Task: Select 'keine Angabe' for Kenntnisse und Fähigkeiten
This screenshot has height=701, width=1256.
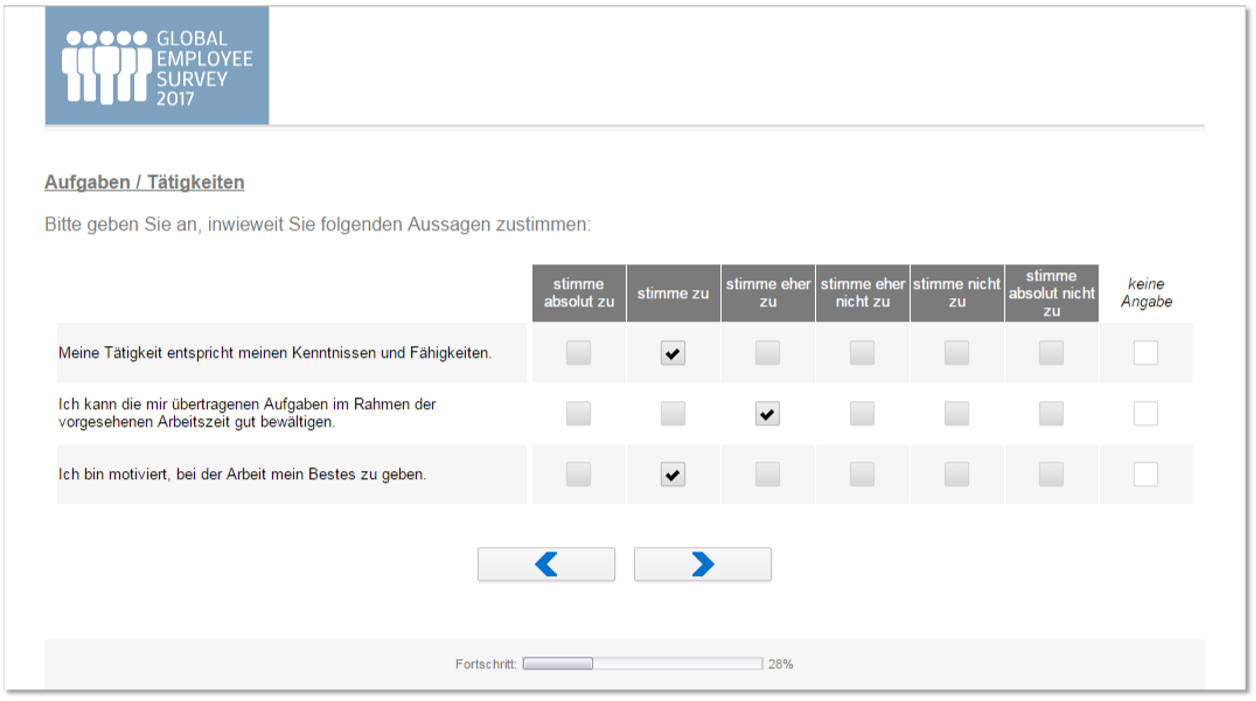Action: pos(1145,352)
